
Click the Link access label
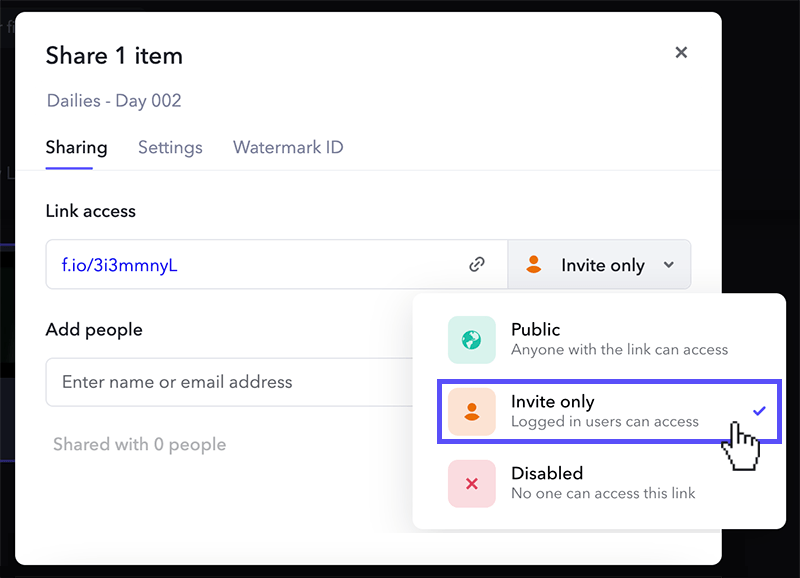coord(90,211)
